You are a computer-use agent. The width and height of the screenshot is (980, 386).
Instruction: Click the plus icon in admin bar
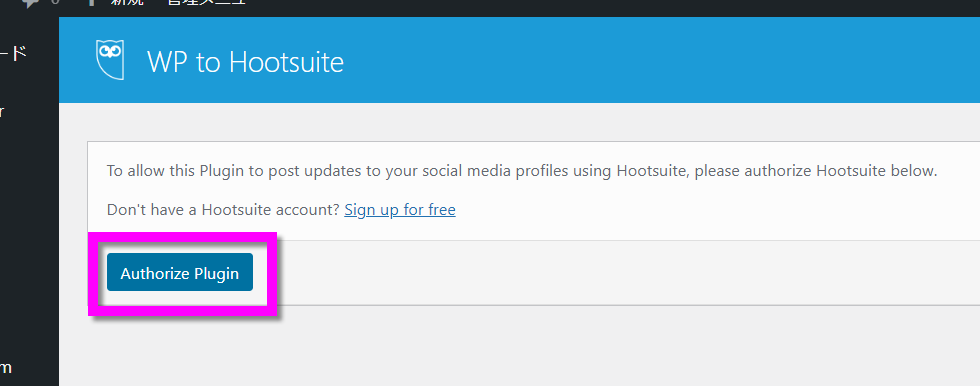[x=92, y=2]
